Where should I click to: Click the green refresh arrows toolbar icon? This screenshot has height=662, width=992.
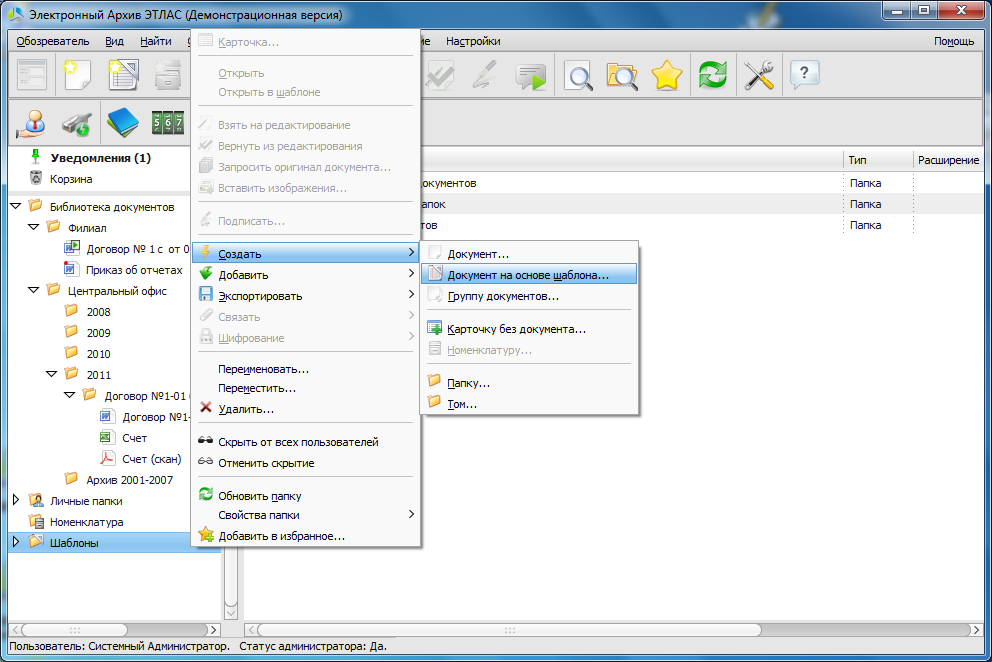712,76
